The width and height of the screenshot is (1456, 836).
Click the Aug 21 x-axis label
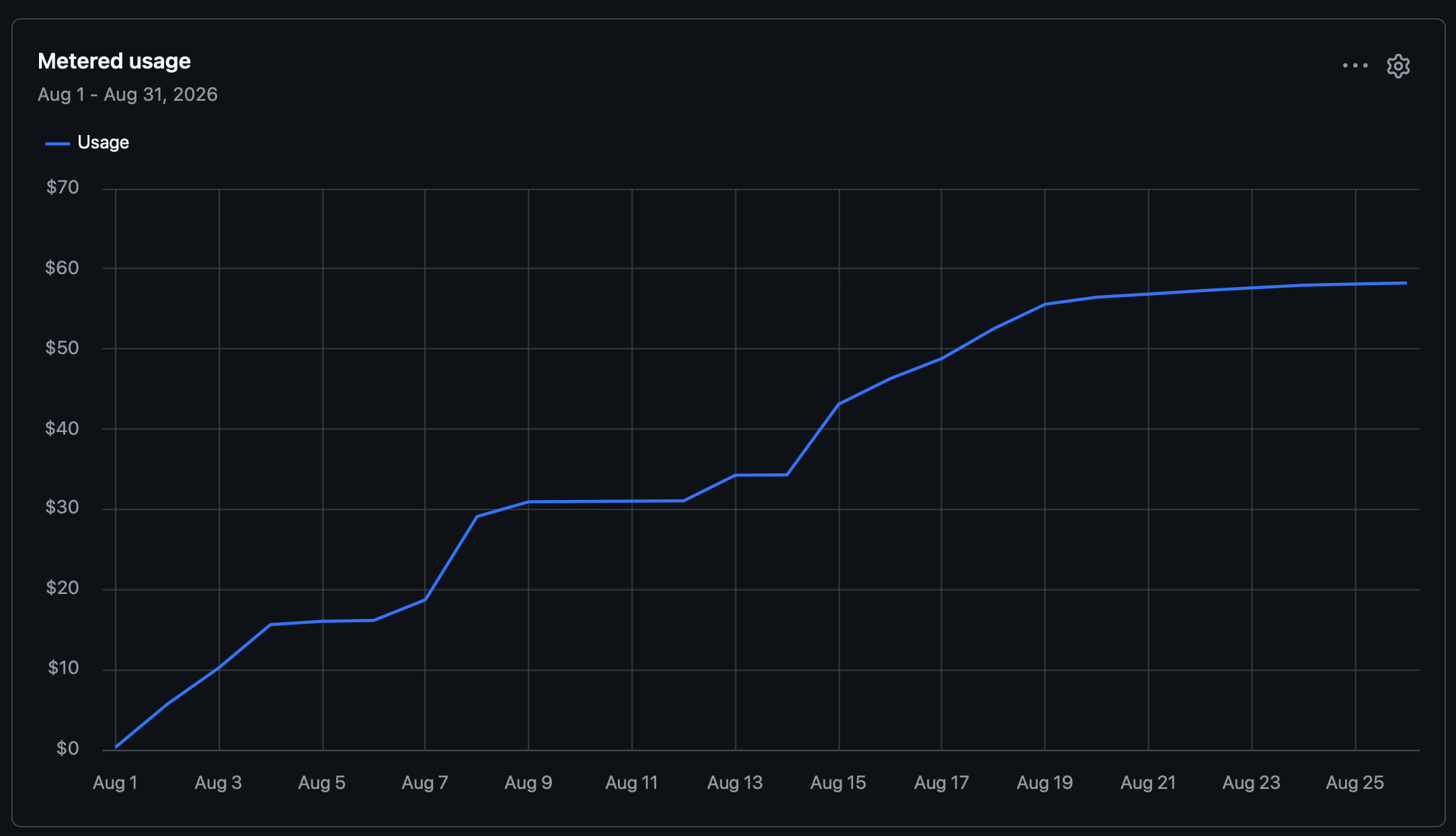point(1148,783)
